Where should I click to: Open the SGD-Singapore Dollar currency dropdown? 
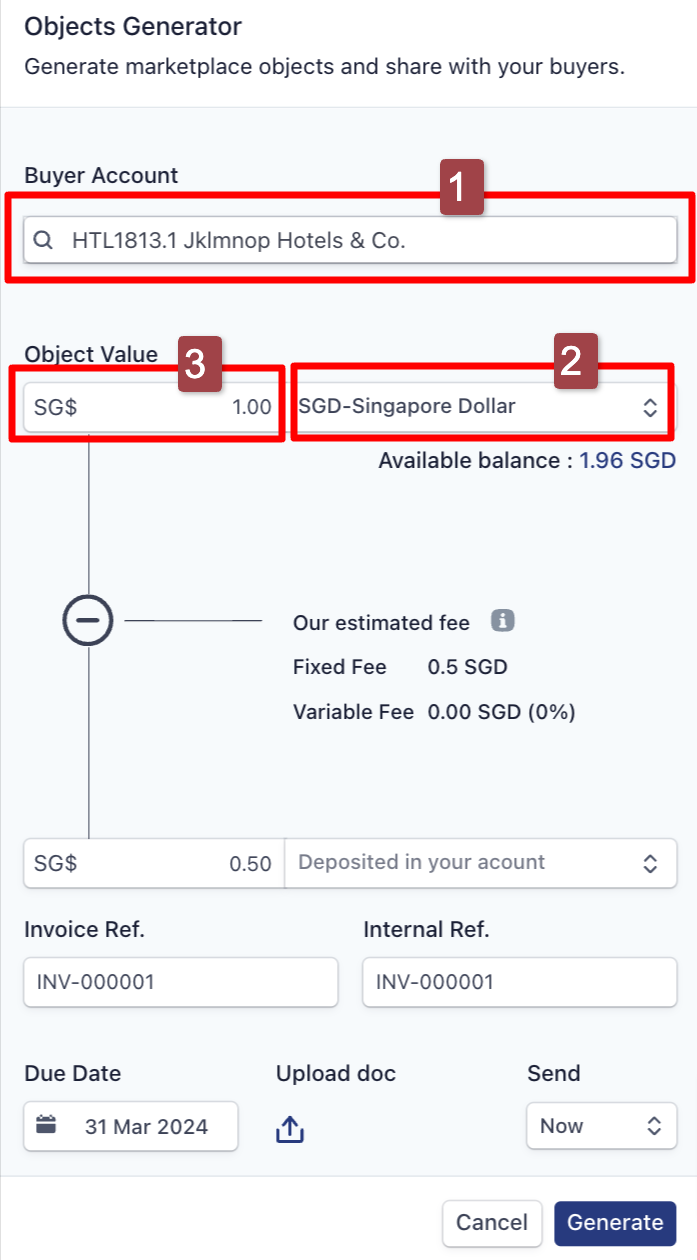[x=481, y=407]
